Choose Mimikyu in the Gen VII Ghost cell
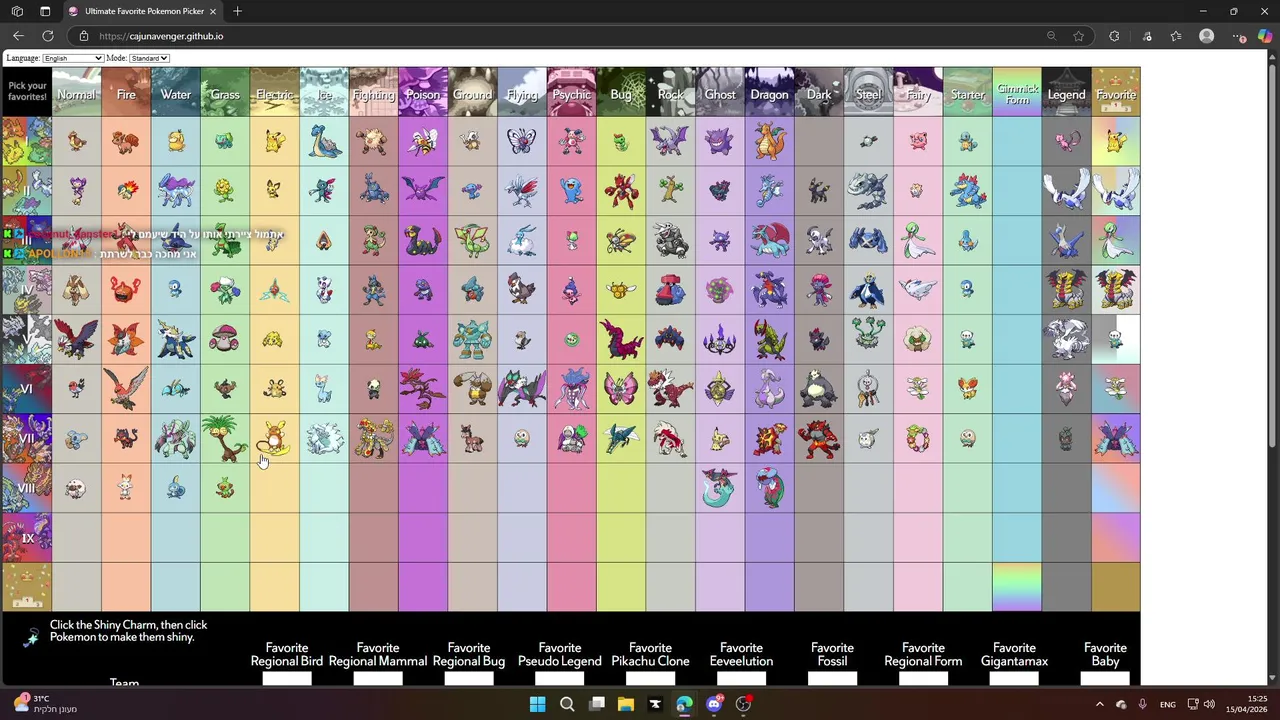1280x720 pixels. (720, 438)
